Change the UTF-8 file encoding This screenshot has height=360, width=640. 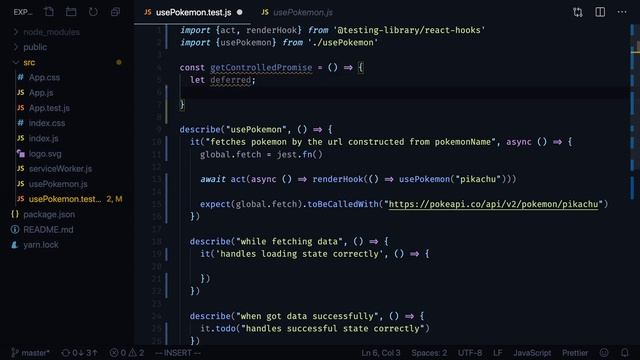coord(470,353)
